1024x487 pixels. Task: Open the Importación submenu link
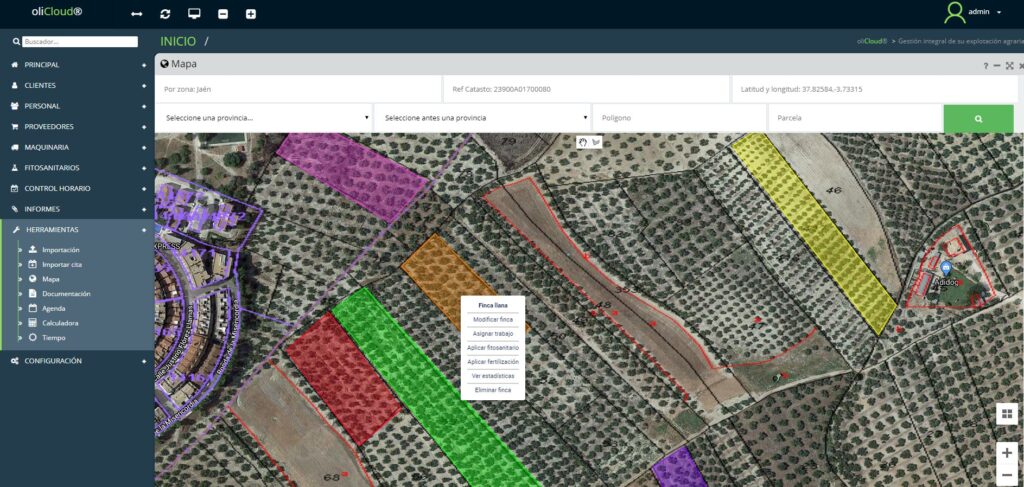61,250
